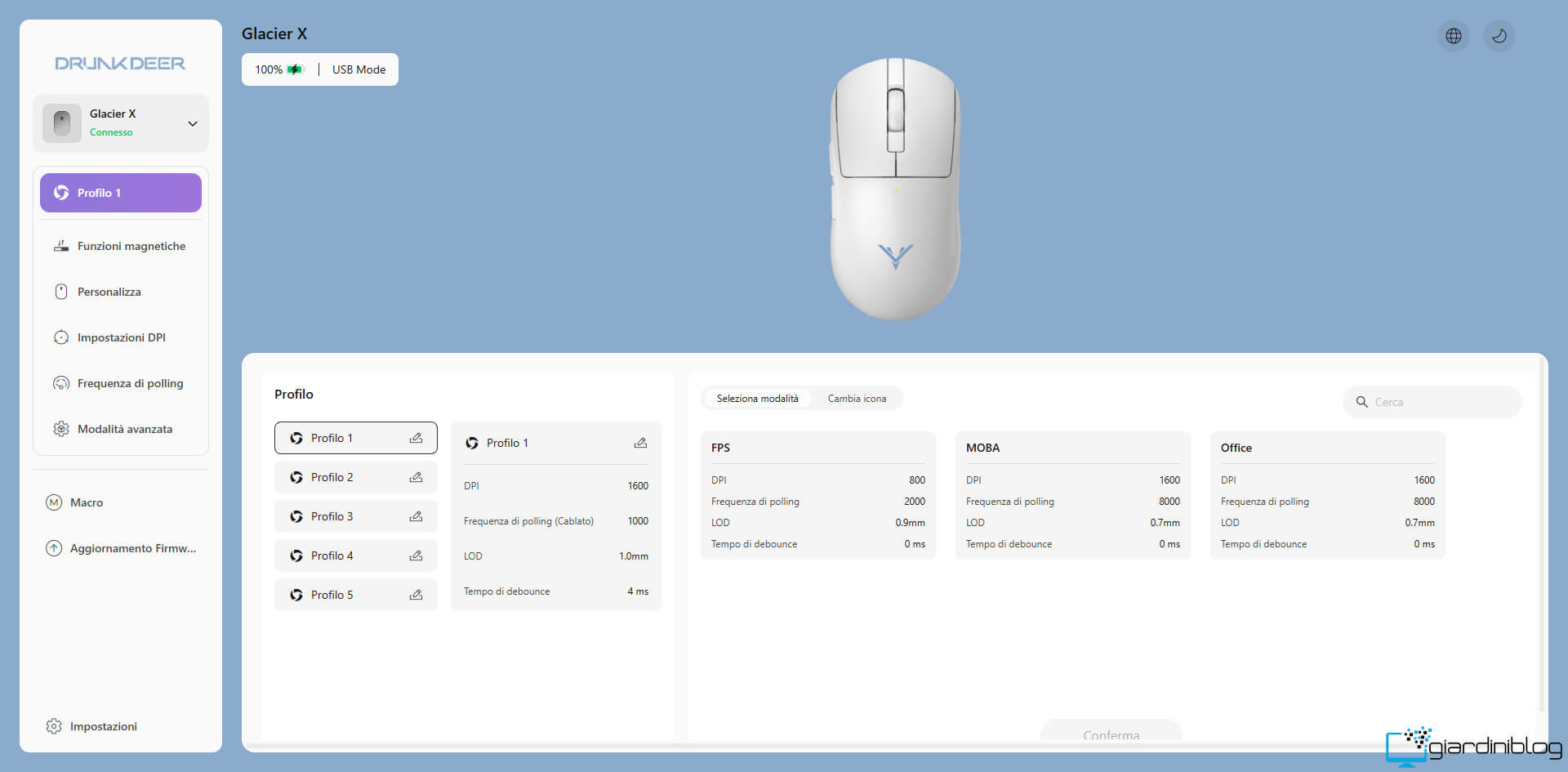Screen dimensions: 1568x772
Task: Click the Personalizza mouse icon
Action: tap(61, 292)
